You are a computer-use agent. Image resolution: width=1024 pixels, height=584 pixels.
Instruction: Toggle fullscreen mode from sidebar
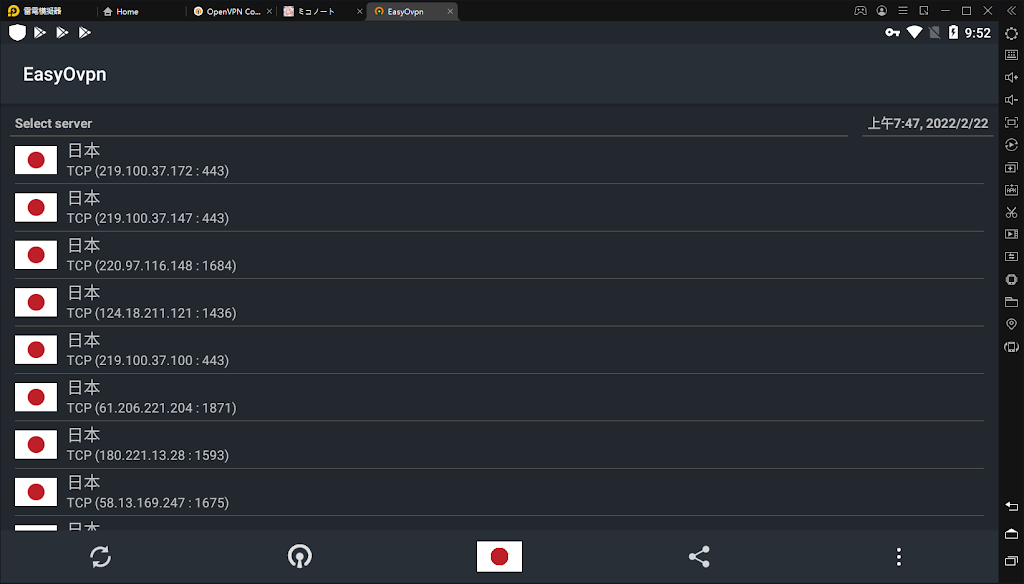1012,123
